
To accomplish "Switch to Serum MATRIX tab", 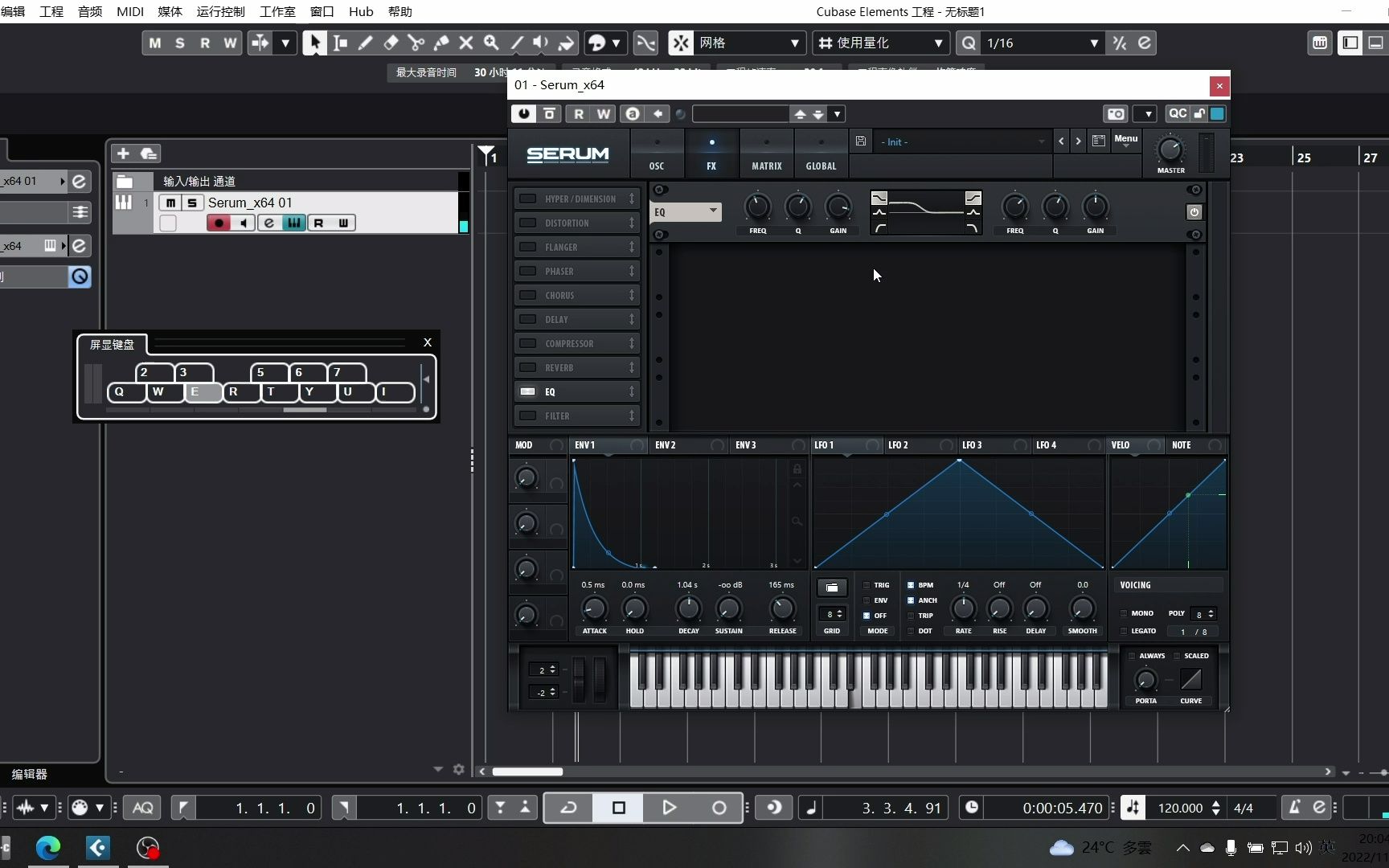I will tap(766, 154).
